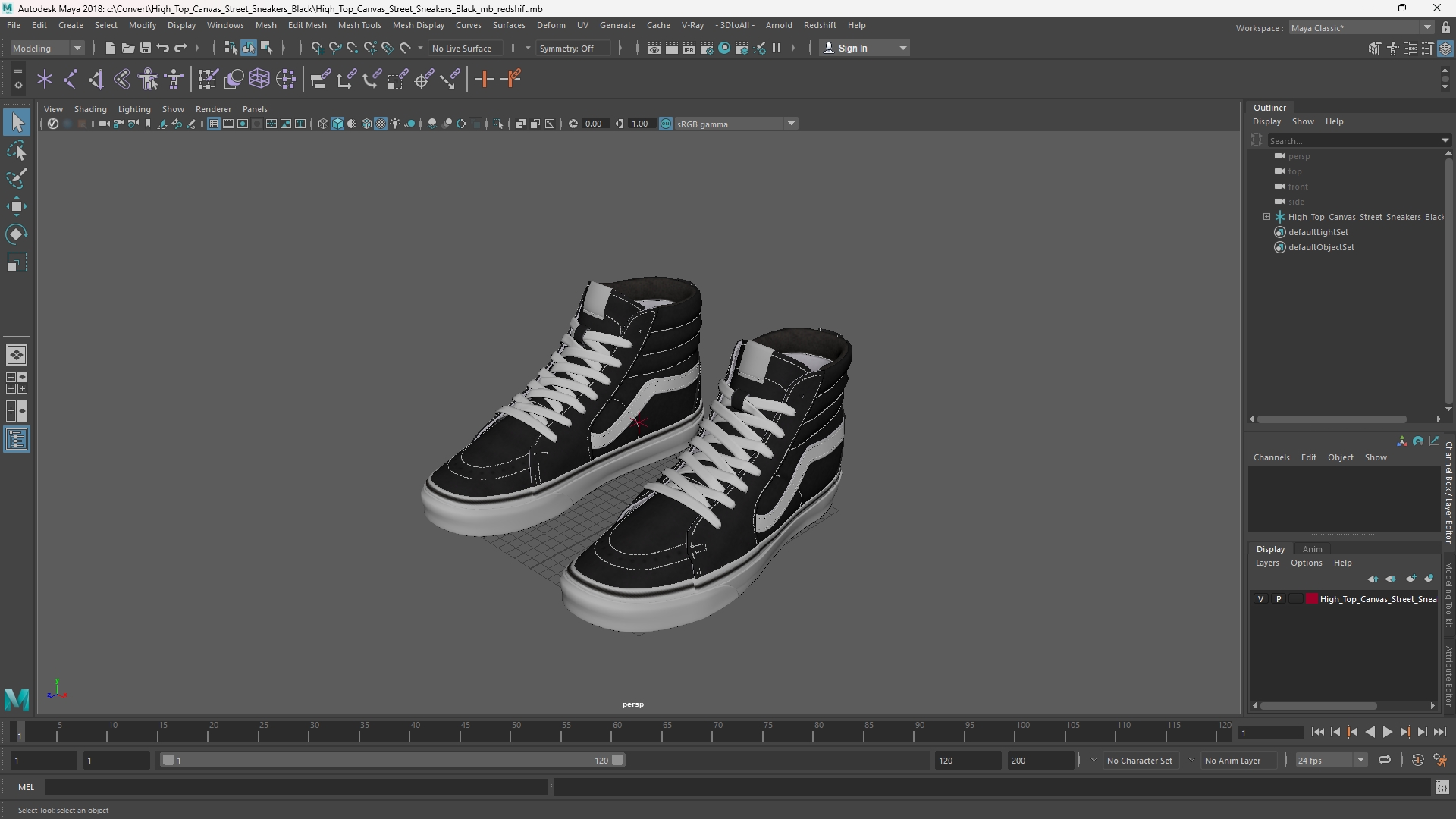Switch to the Anim layer tab
The width and height of the screenshot is (1456, 819).
tap(1312, 549)
